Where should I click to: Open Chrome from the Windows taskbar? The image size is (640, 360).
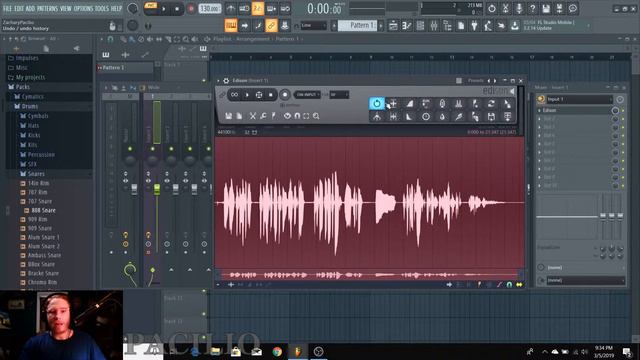[277, 351]
